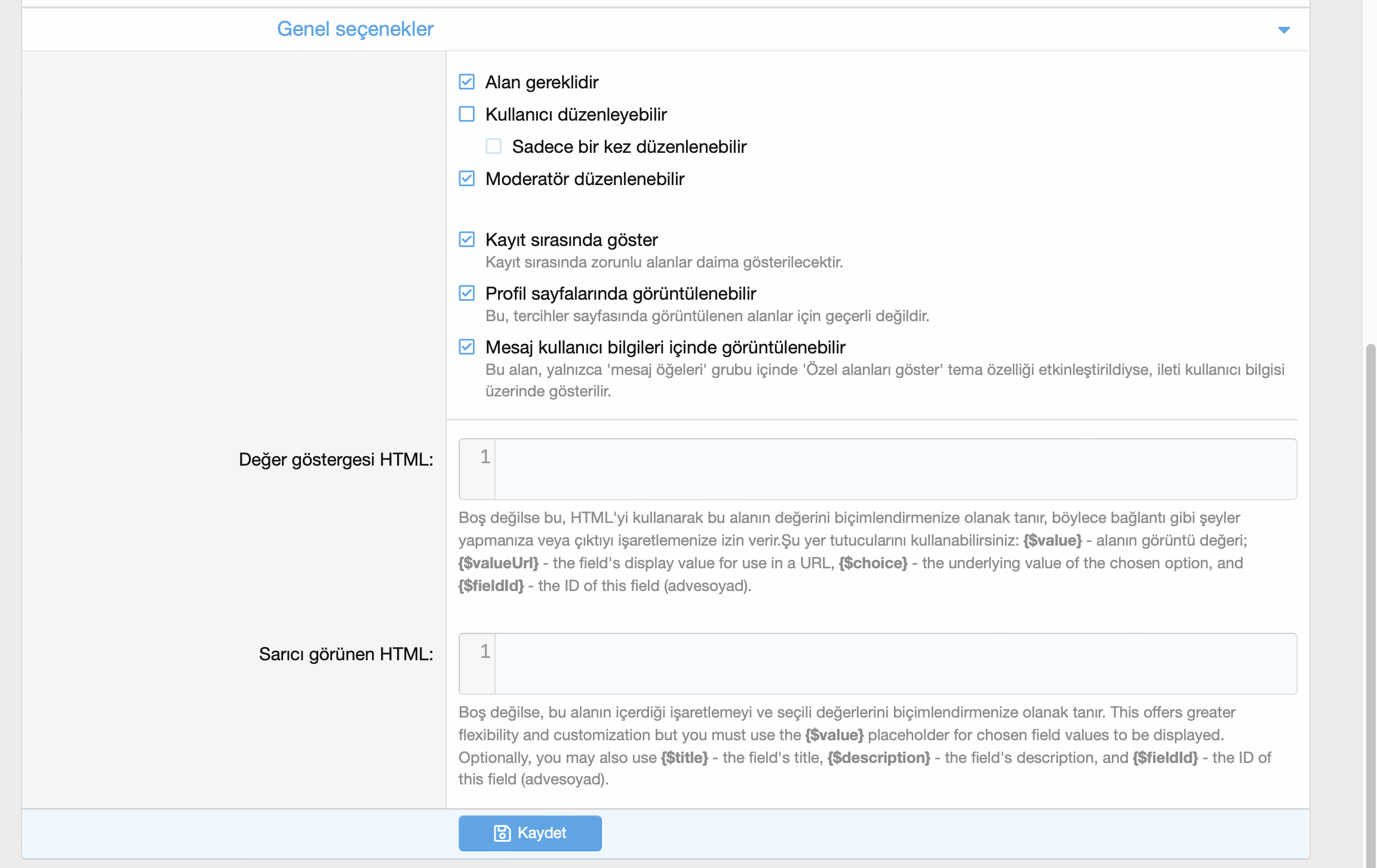Focus the Sarıcı görünen HTML editor

pos(896,664)
